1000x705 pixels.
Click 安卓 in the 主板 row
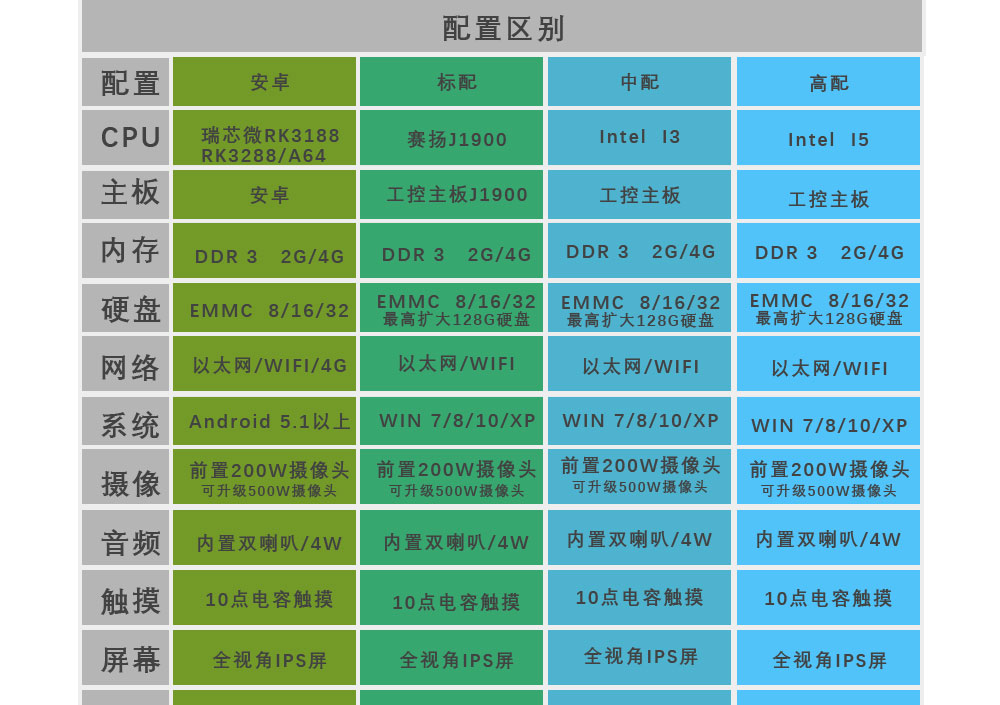tap(265, 195)
